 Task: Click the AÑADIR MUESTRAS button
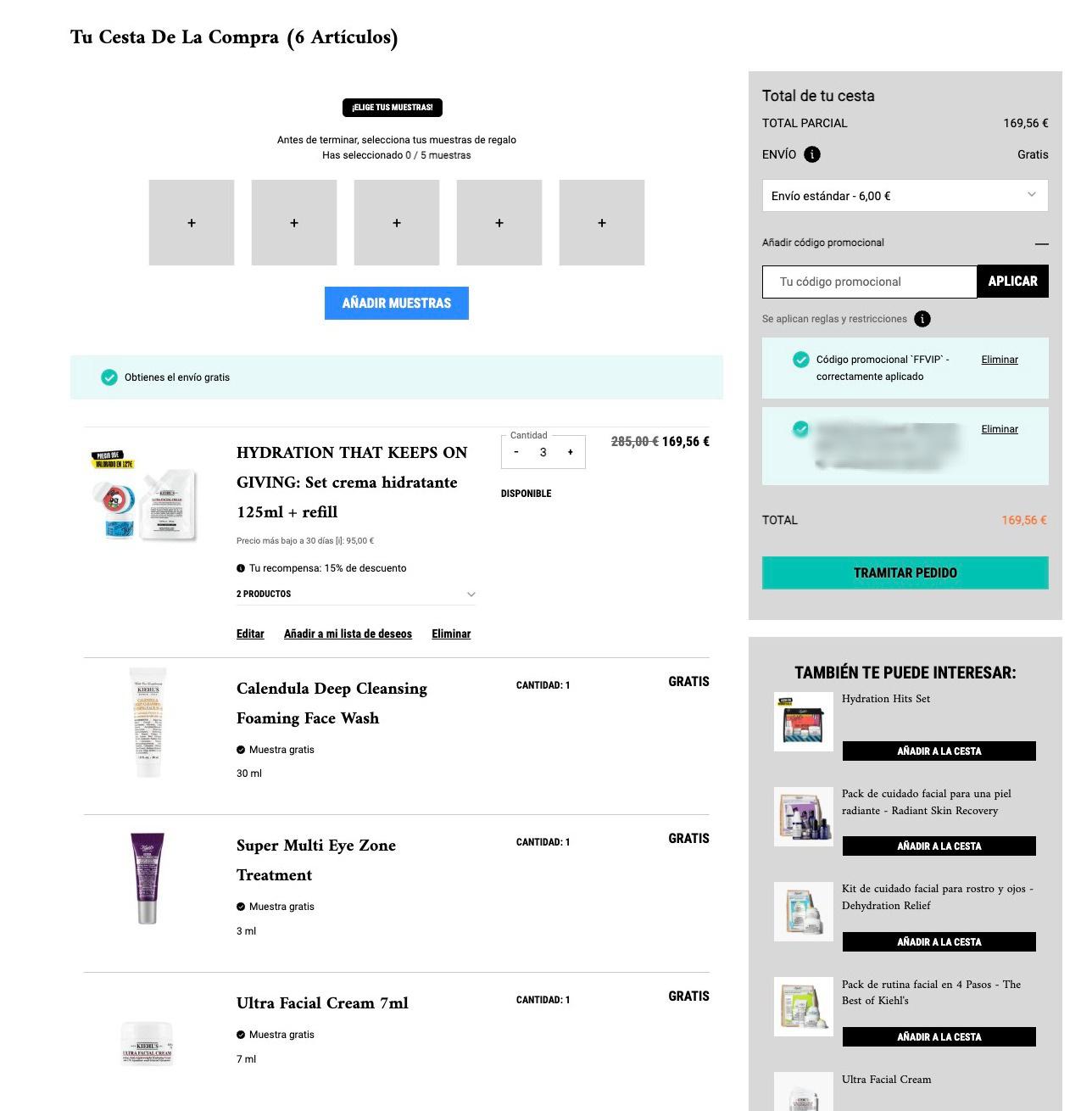[397, 303]
